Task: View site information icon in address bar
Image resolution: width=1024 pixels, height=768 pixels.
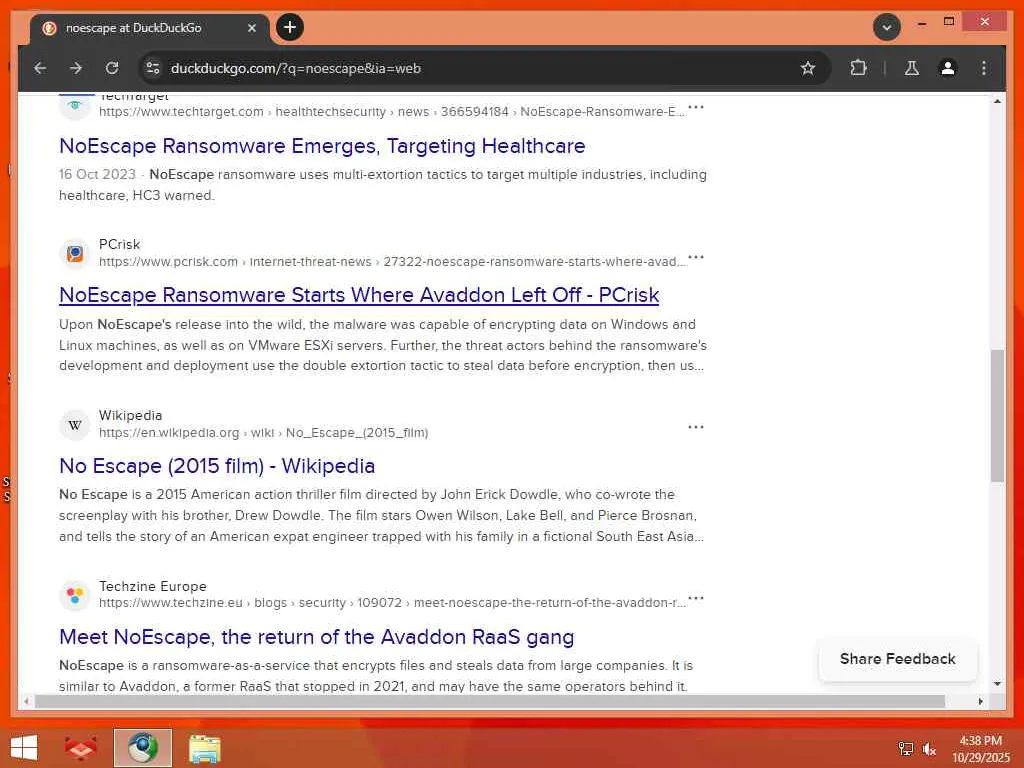Action: [x=153, y=68]
